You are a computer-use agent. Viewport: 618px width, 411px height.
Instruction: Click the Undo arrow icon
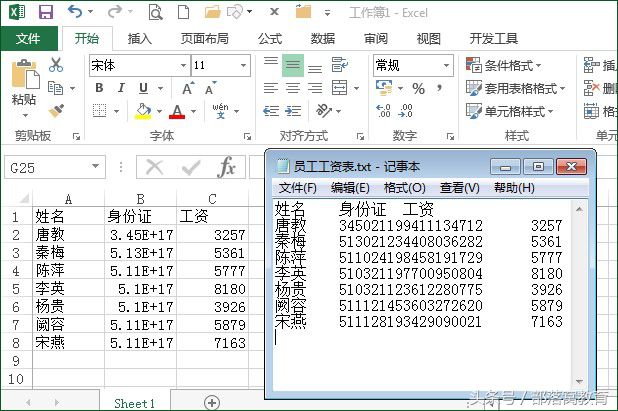pos(75,12)
